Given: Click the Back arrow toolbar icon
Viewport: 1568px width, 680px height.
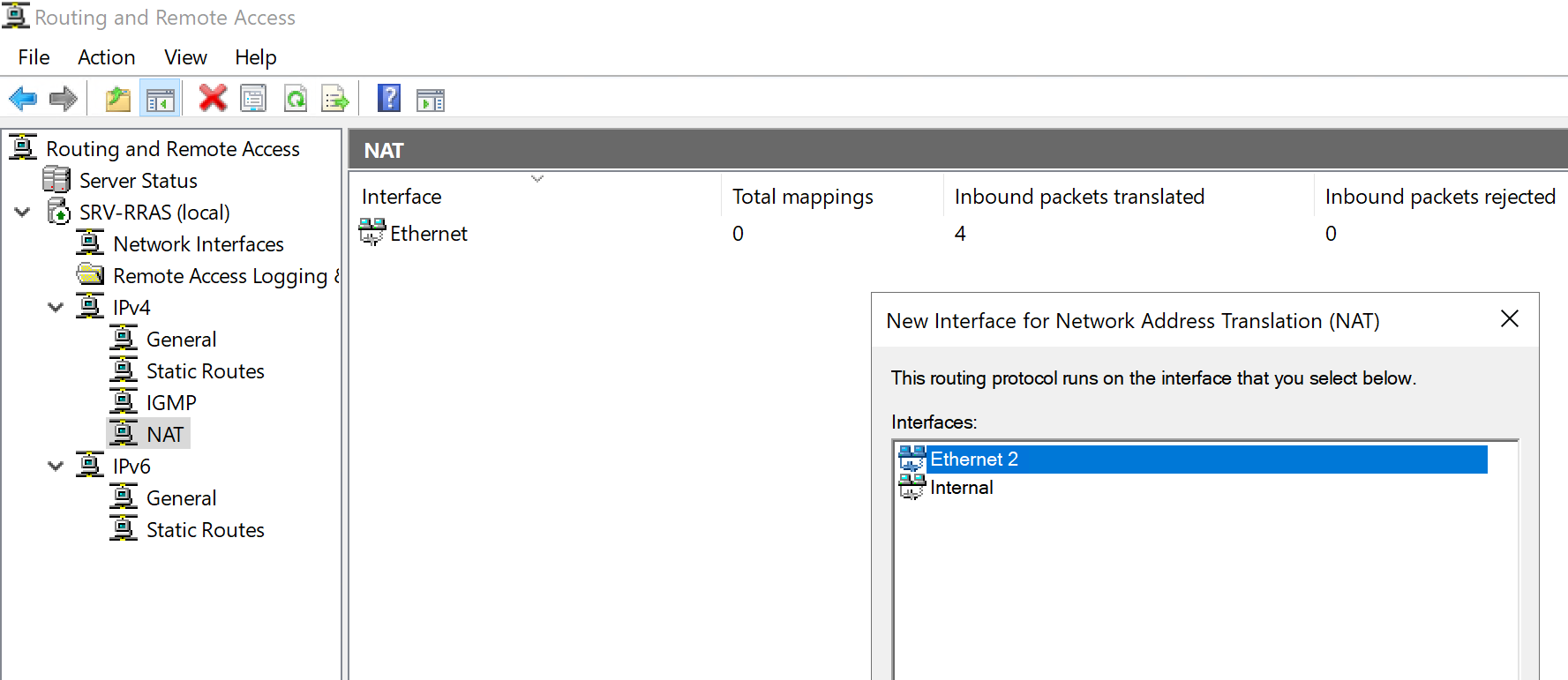Looking at the screenshot, I should pyautogui.click(x=23, y=99).
